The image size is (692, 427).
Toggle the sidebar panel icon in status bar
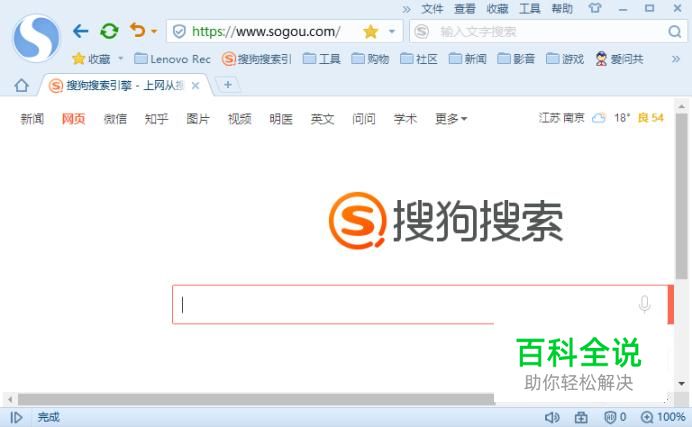(x=16, y=417)
